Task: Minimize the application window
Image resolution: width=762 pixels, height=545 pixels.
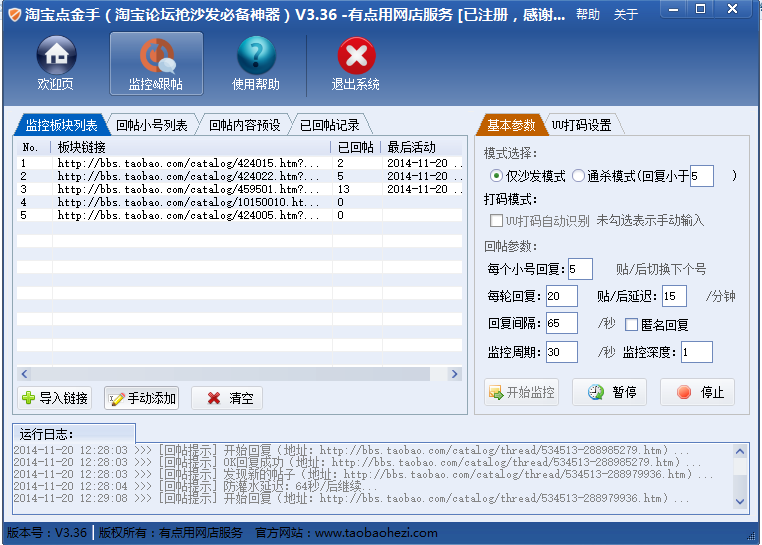Action: click(x=674, y=9)
